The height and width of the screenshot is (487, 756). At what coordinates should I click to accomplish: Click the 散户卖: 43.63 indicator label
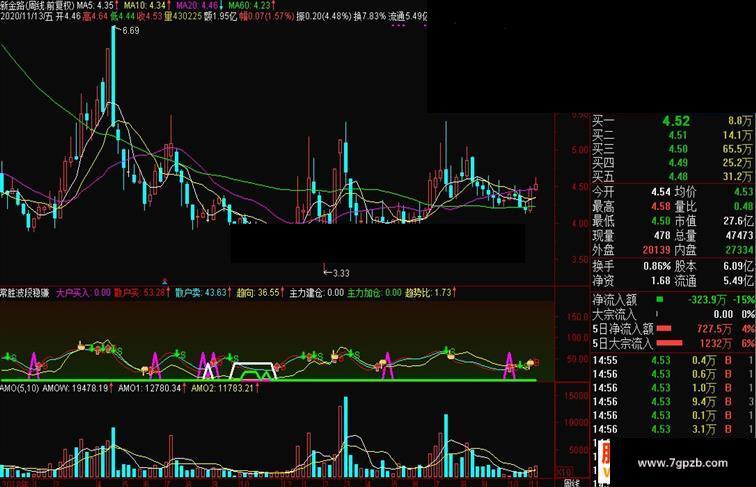203,293
